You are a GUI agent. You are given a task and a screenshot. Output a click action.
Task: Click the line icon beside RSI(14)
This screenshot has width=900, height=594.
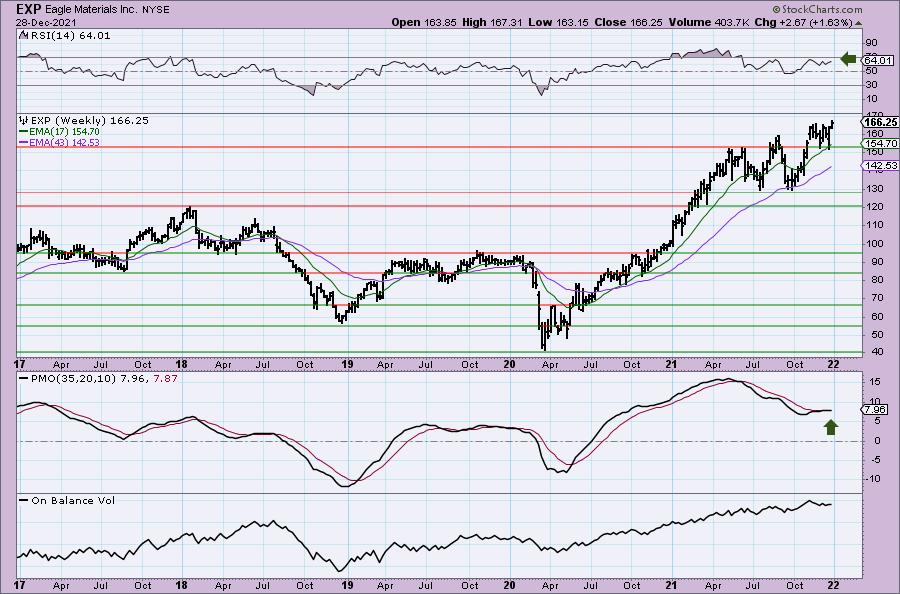point(22,35)
